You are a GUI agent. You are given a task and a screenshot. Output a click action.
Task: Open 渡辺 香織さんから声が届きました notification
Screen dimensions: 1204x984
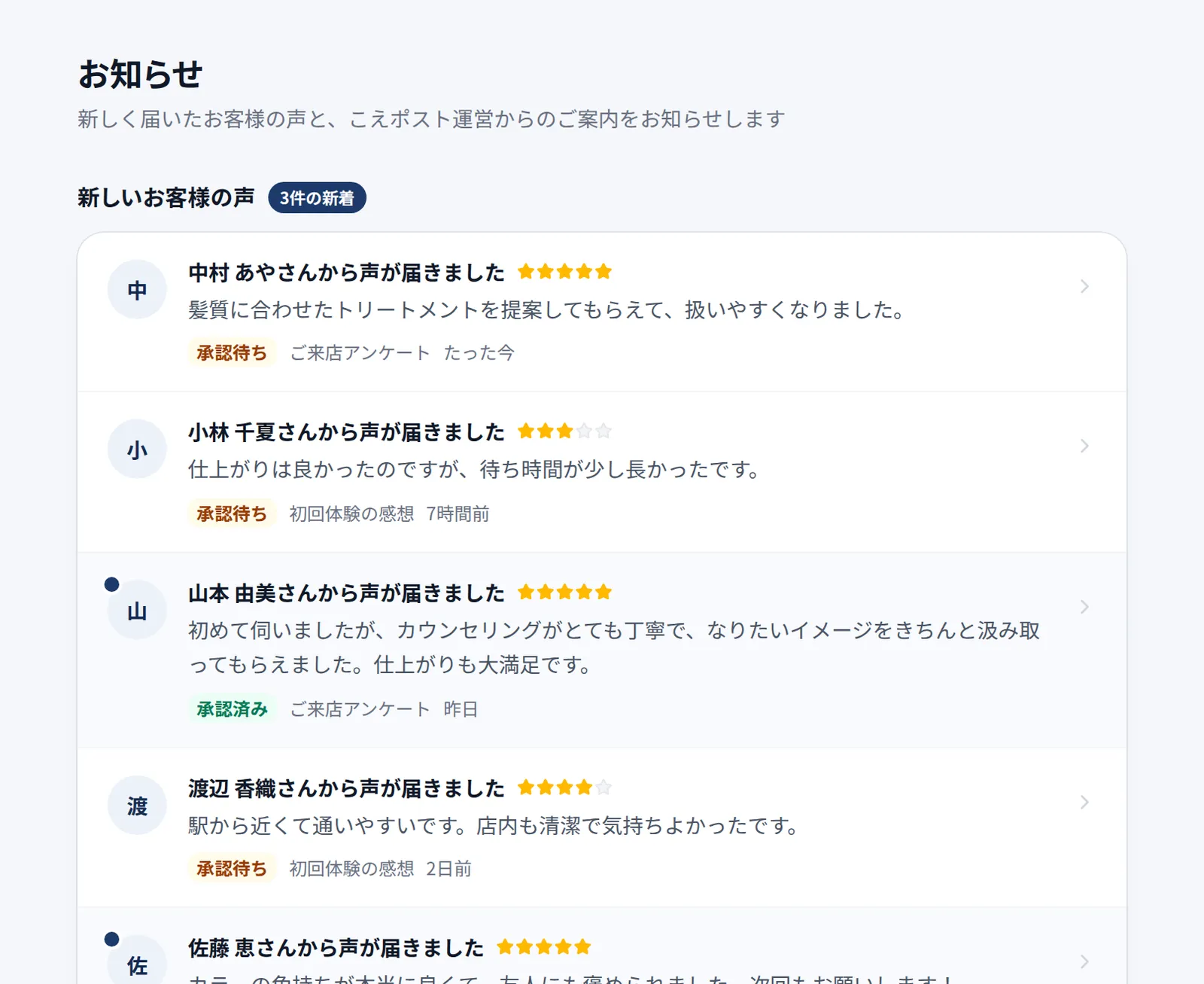click(602, 827)
